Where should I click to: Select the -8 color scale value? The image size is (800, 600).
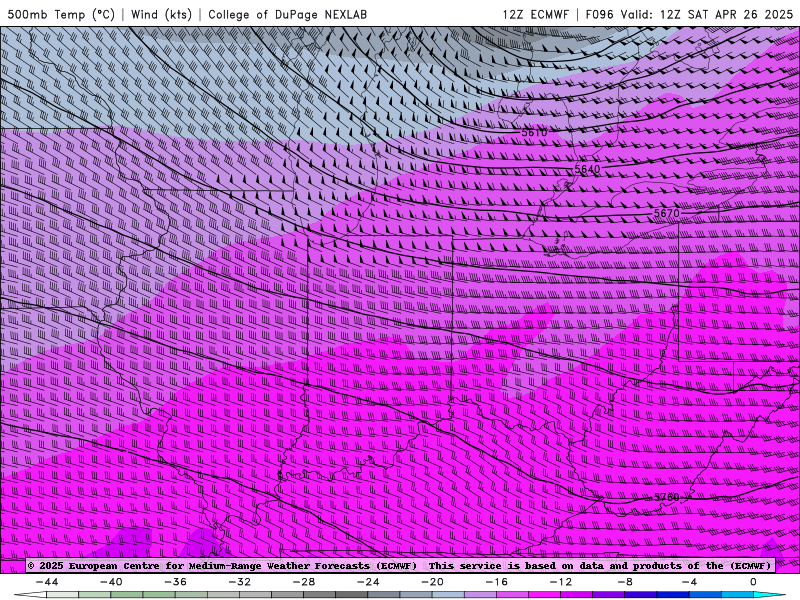coord(626,582)
